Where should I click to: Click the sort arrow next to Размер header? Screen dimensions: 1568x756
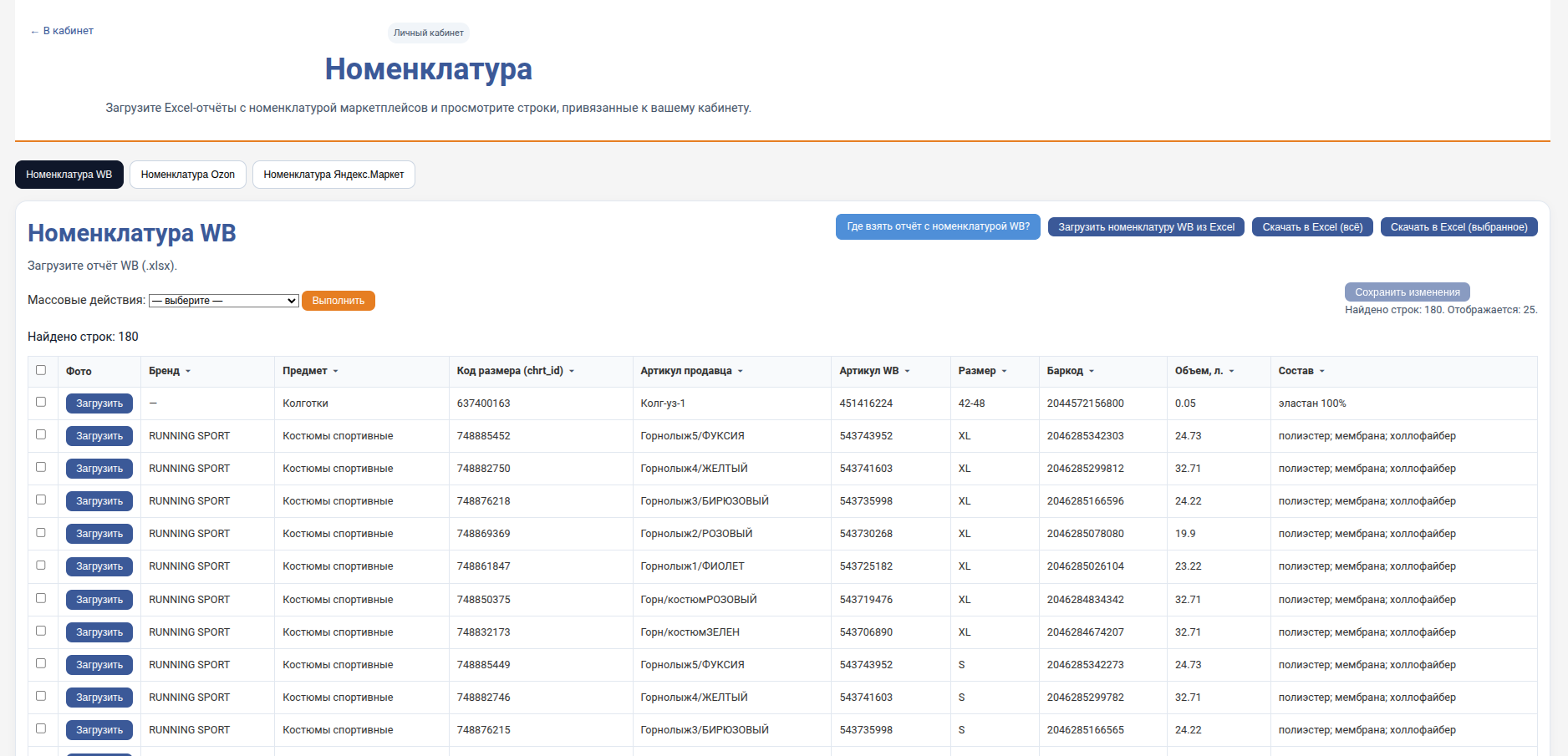[x=1005, y=371]
